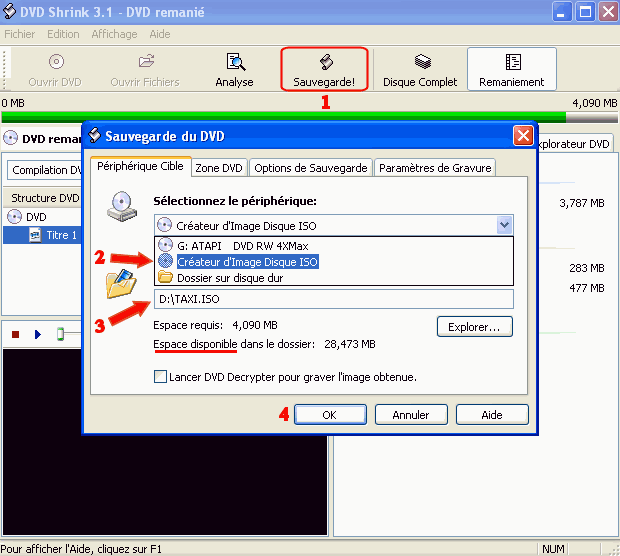The width and height of the screenshot is (620, 556).
Task: Switch to the Zone DVD tab
Action: (219, 168)
